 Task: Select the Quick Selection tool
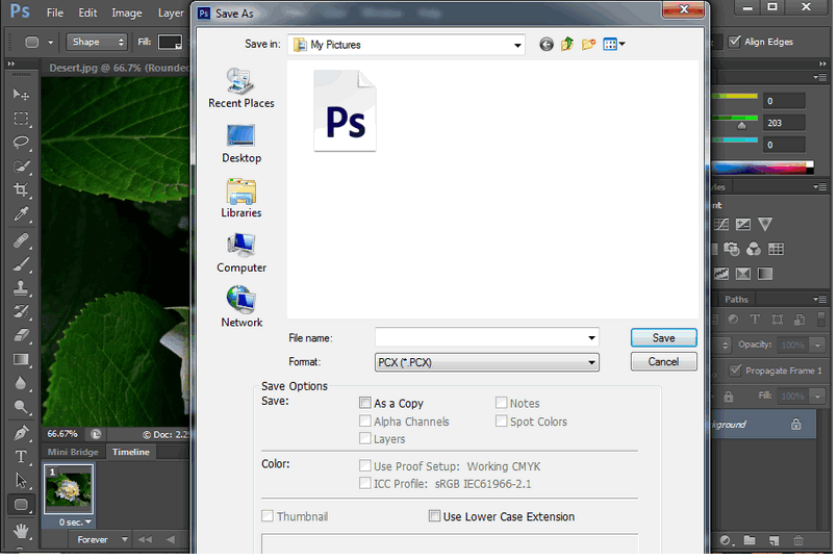pos(21,166)
